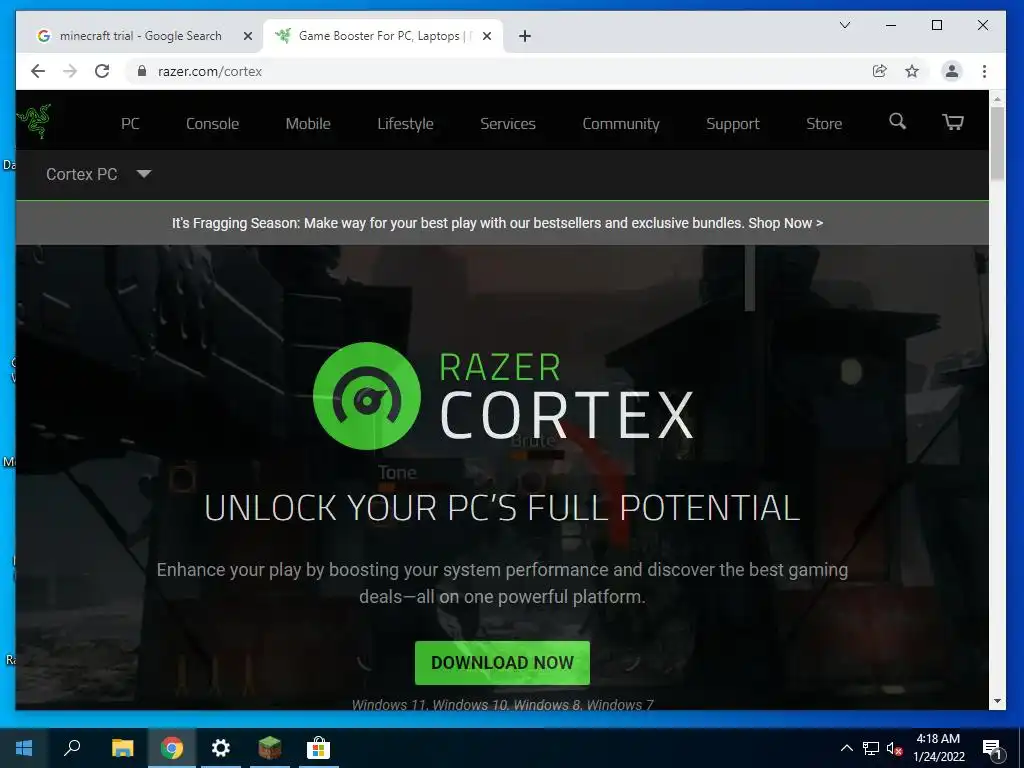Image resolution: width=1024 pixels, height=768 pixels.
Task: Reload the razer.com page
Action: pyautogui.click(x=102, y=71)
